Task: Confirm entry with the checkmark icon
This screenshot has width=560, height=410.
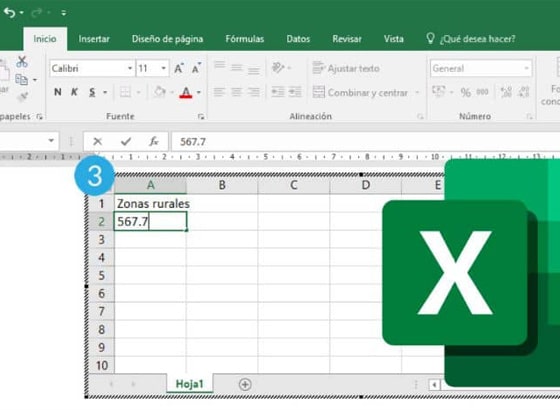Action: 126,141
